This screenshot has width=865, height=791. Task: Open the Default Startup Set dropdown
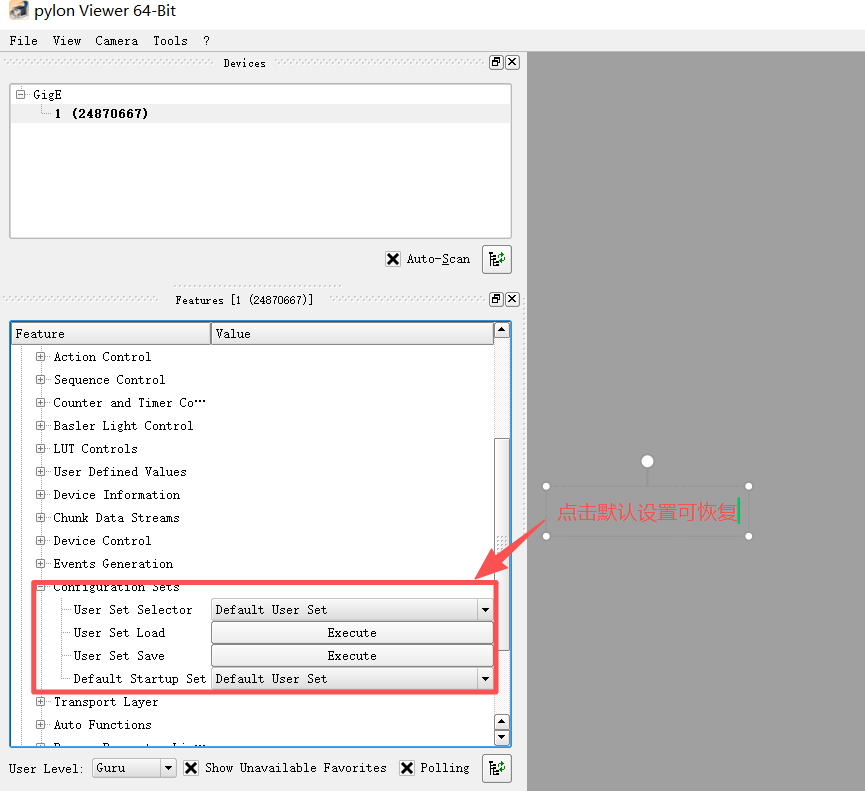pyautogui.click(x=485, y=678)
